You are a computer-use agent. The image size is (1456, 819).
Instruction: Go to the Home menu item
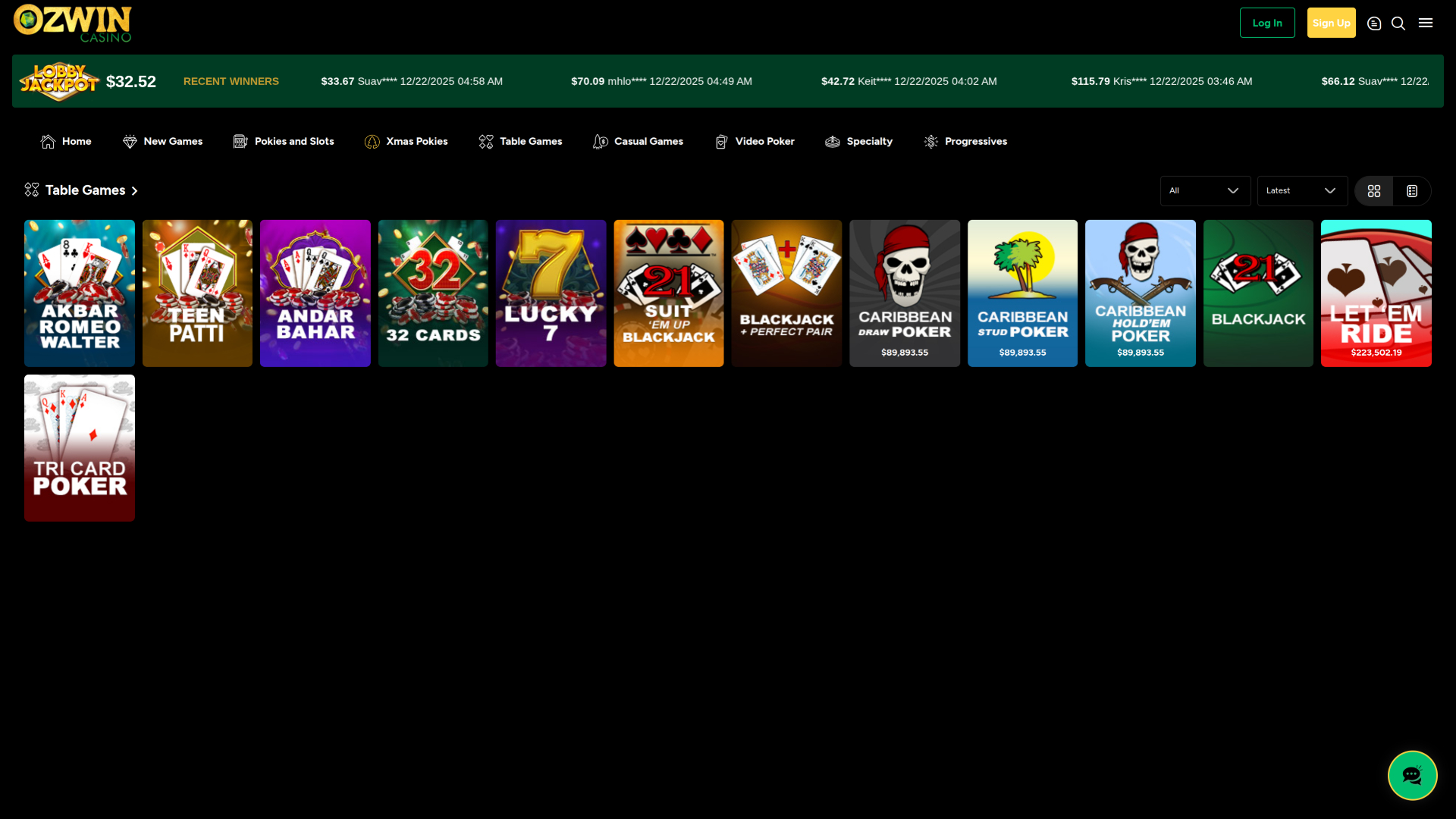65,142
